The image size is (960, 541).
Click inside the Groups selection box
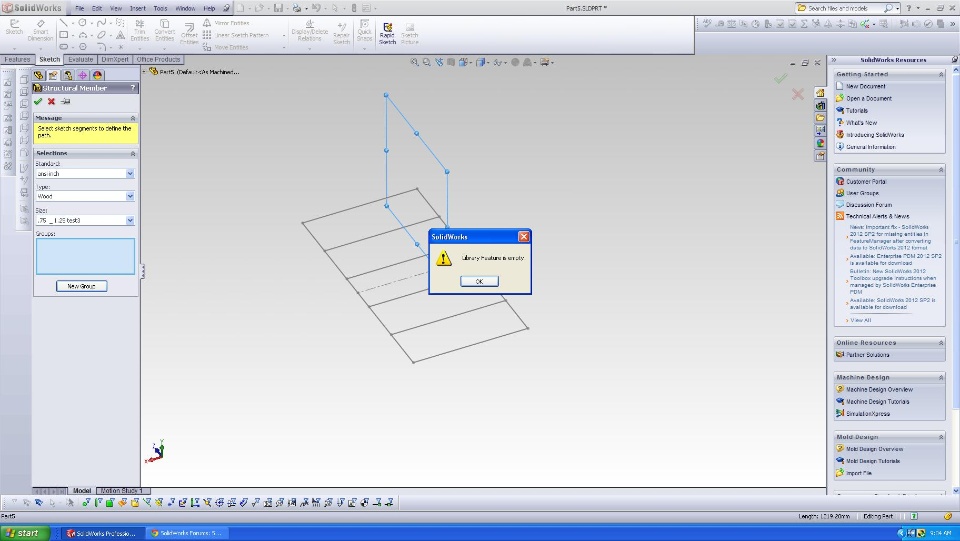pyautogui.click(x=85, y=256)
